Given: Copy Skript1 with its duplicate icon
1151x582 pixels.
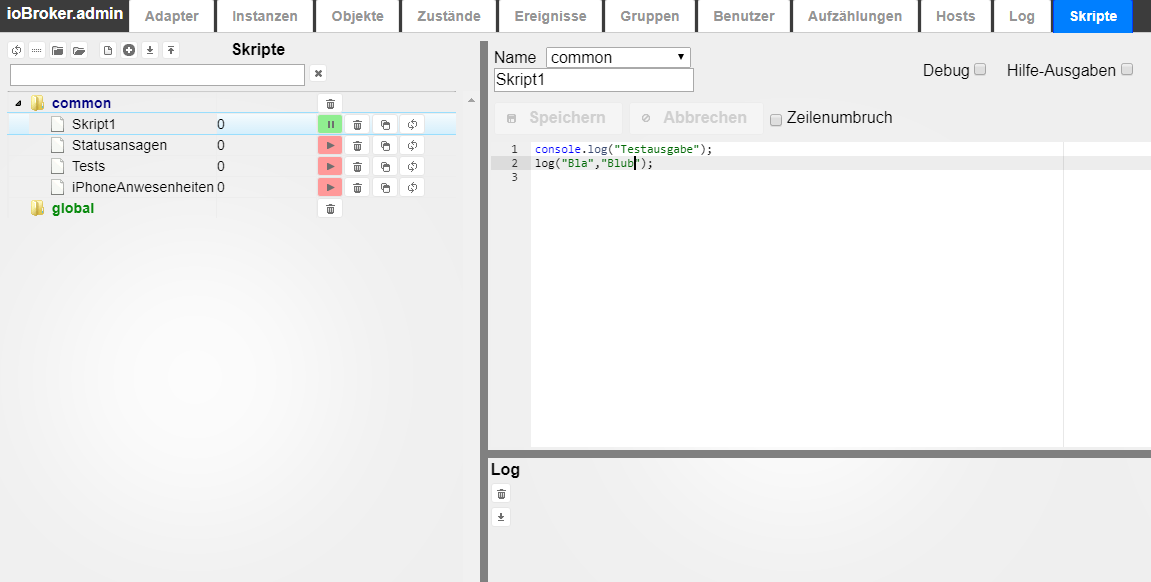Looking at the screenshot, I should pyautogui.click(x=385, y=125).
